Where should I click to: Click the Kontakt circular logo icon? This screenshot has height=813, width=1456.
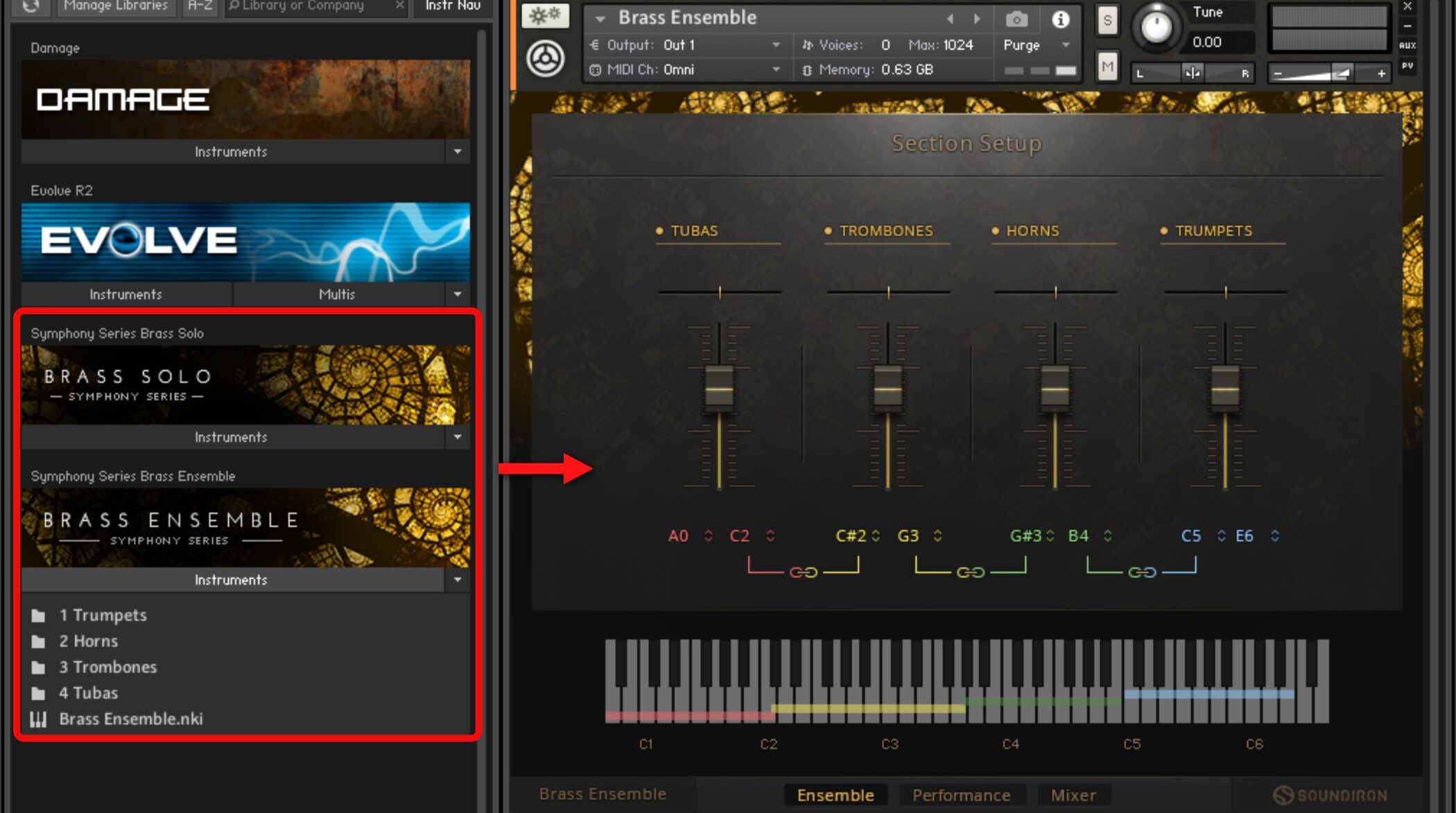click(x=545, y=58)
